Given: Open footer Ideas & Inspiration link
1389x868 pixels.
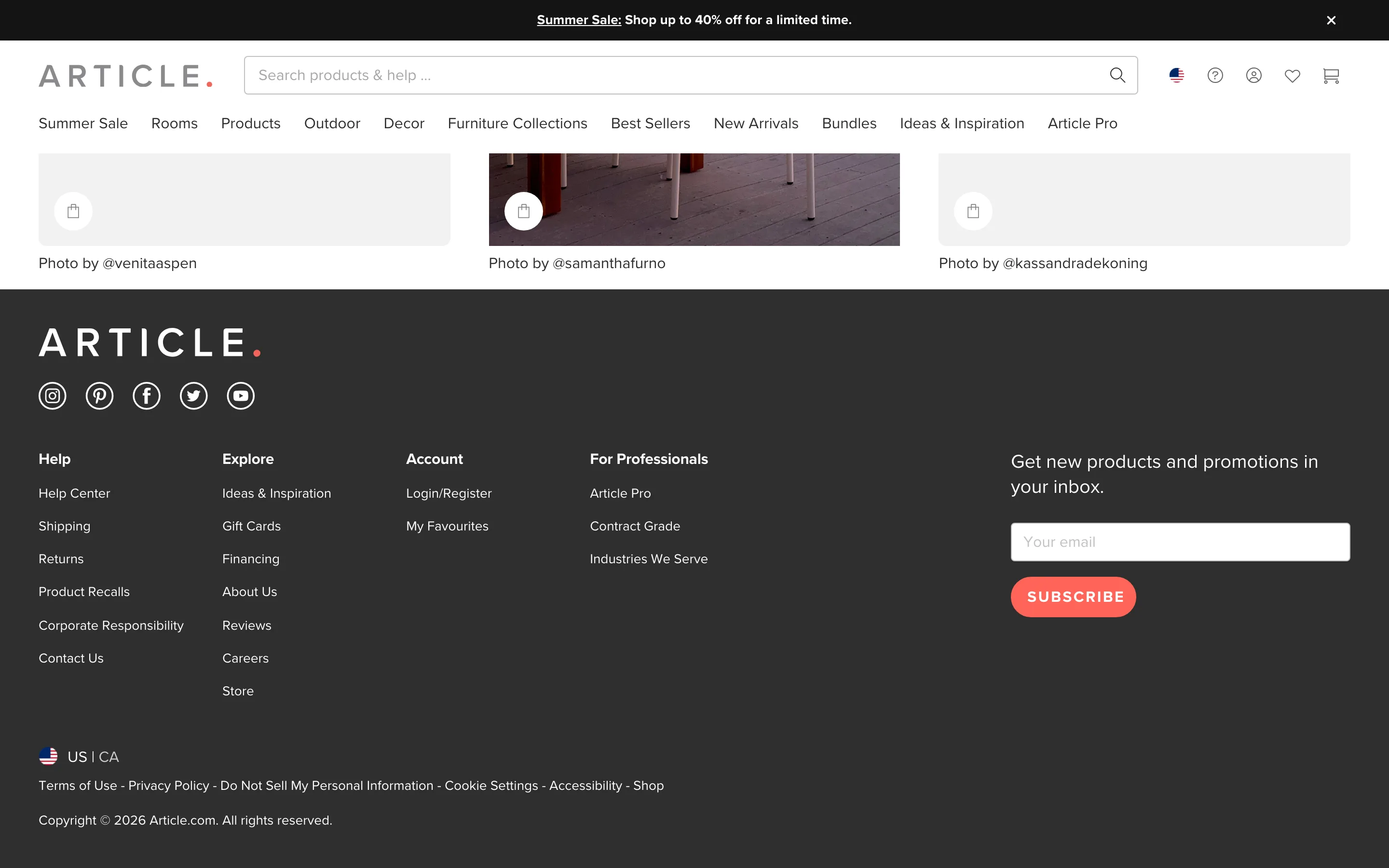Looking at the screenshot, I should (x=277, y=493).
